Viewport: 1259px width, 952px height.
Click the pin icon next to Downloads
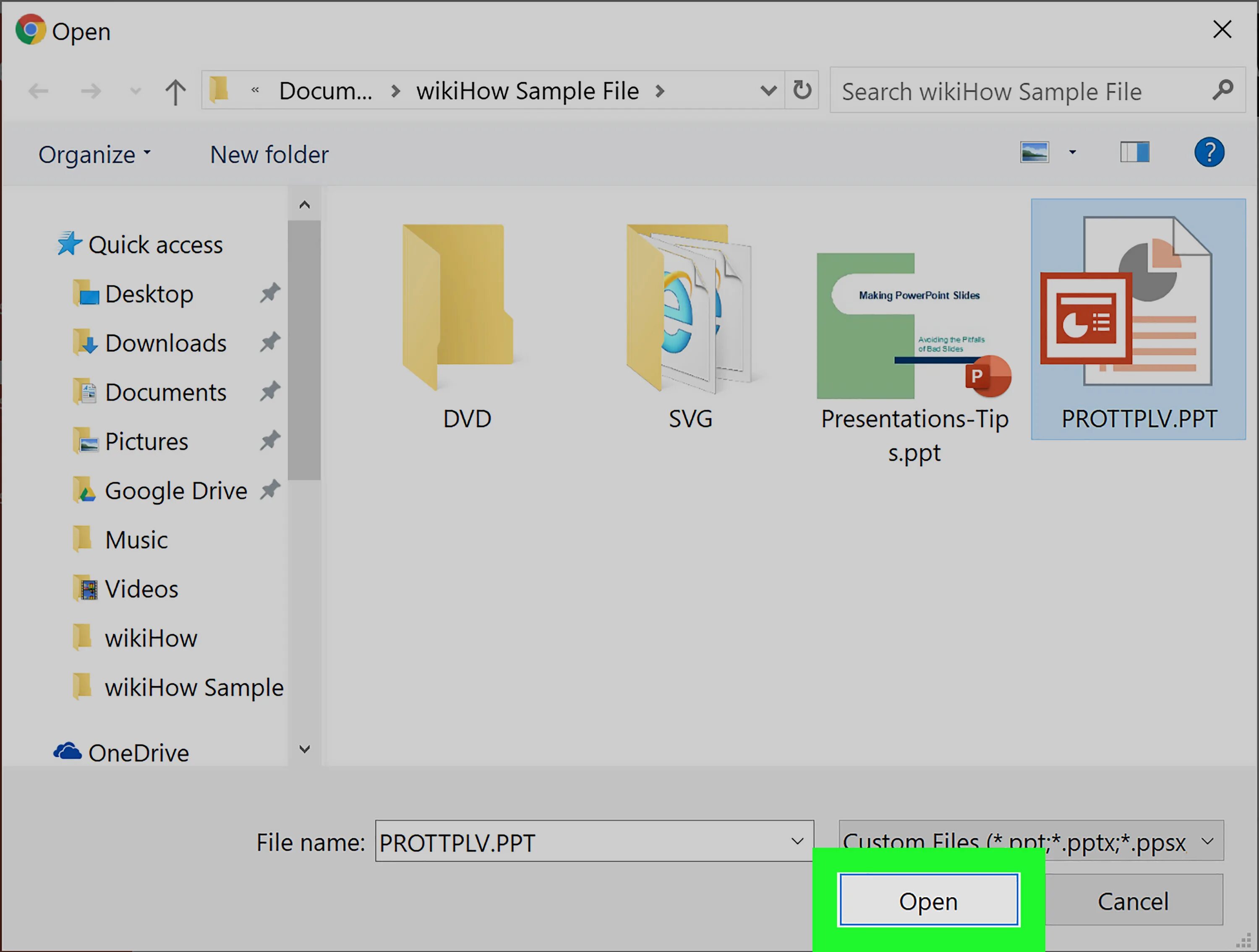pyautogui.click(x=270, y=342)
